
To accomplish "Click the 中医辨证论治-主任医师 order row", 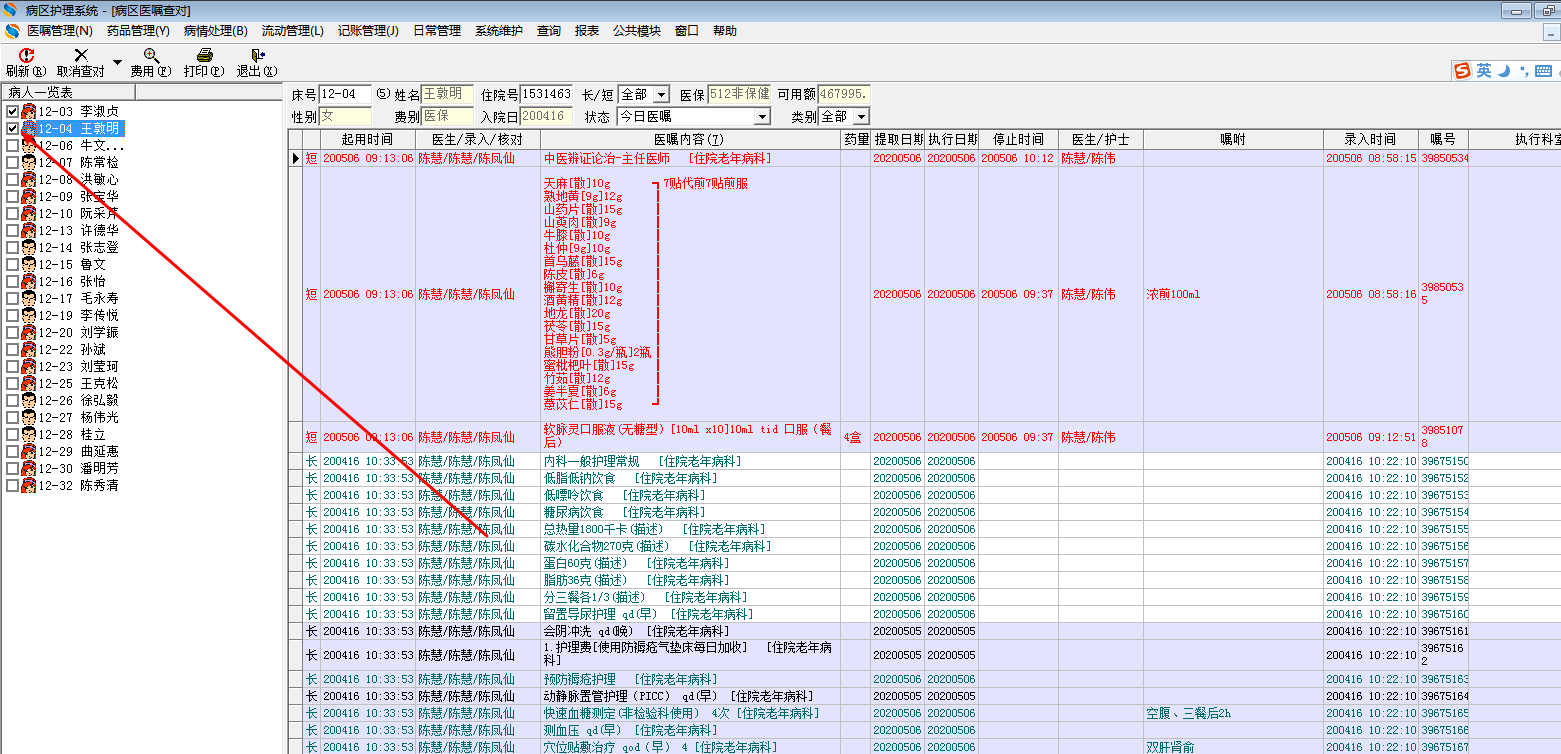I will tap(924, 158).
